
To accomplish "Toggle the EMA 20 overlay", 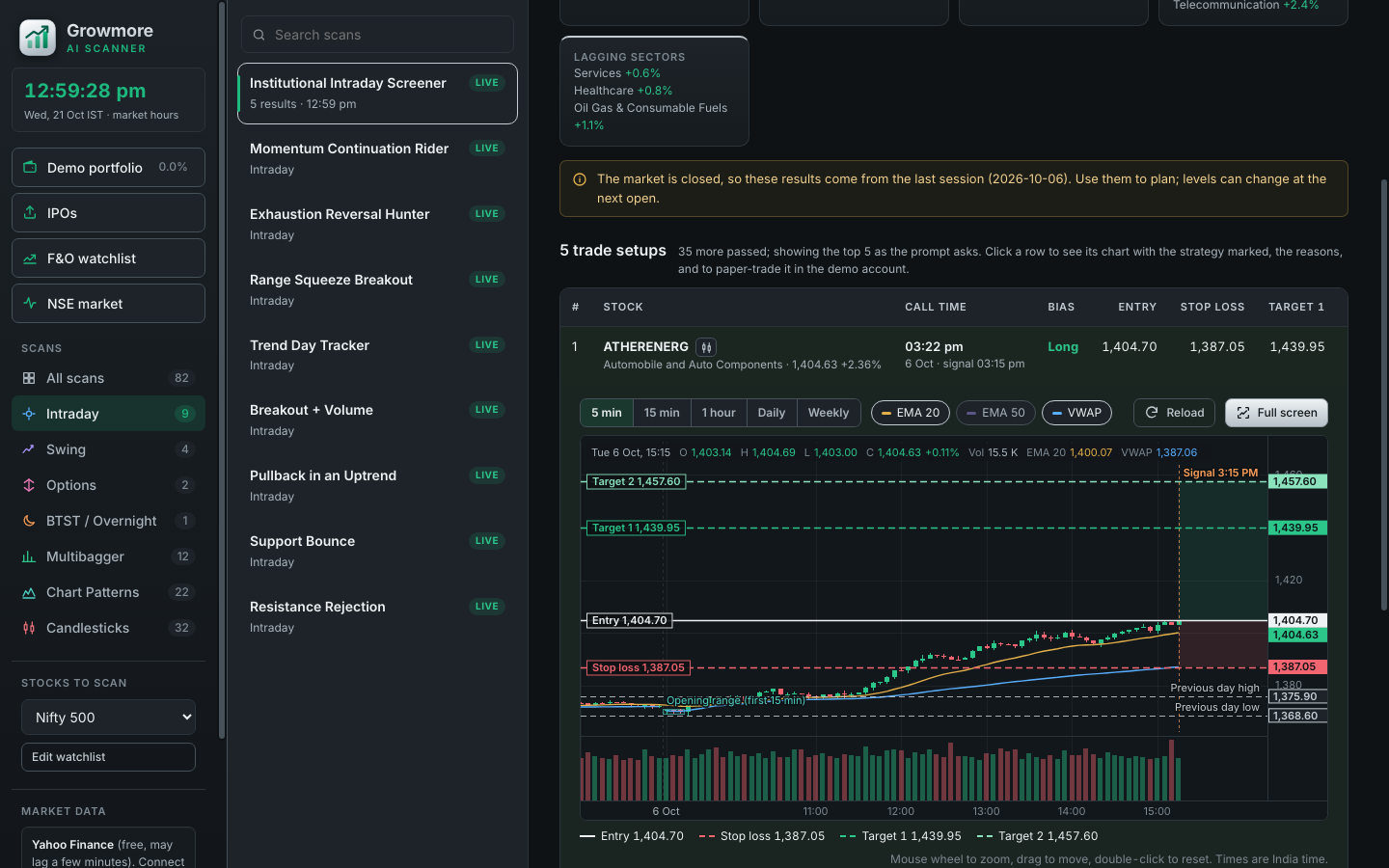I will point(911,413).
